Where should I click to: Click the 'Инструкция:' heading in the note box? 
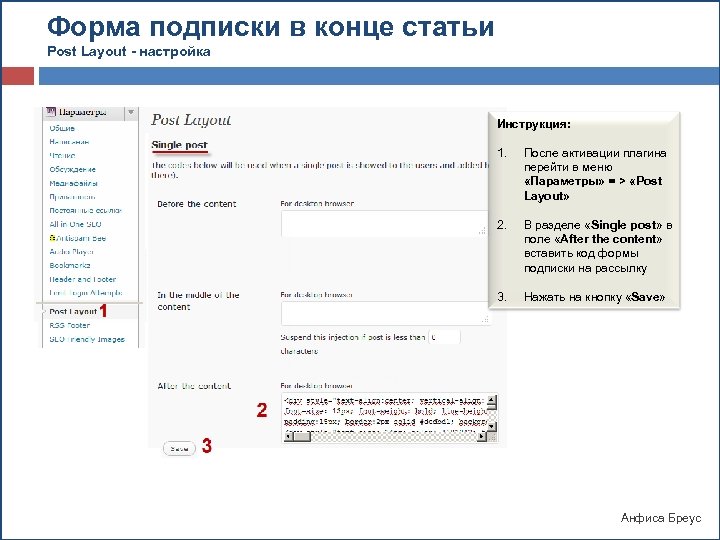click(534, 124)
